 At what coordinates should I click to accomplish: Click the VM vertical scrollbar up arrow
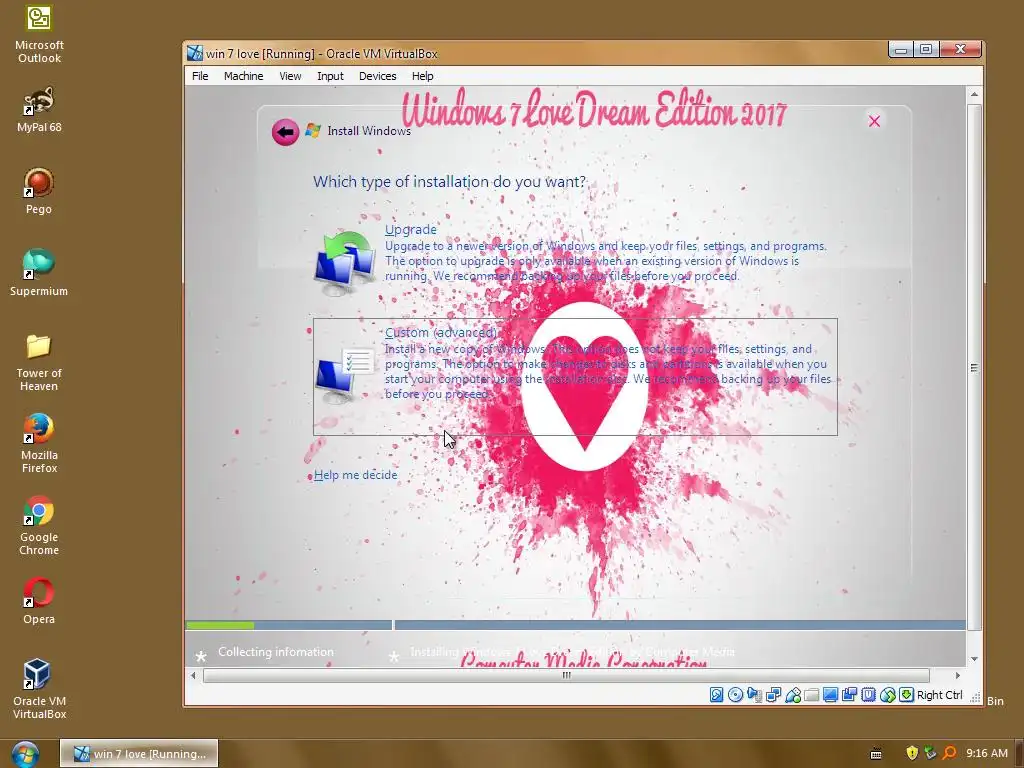974,95
